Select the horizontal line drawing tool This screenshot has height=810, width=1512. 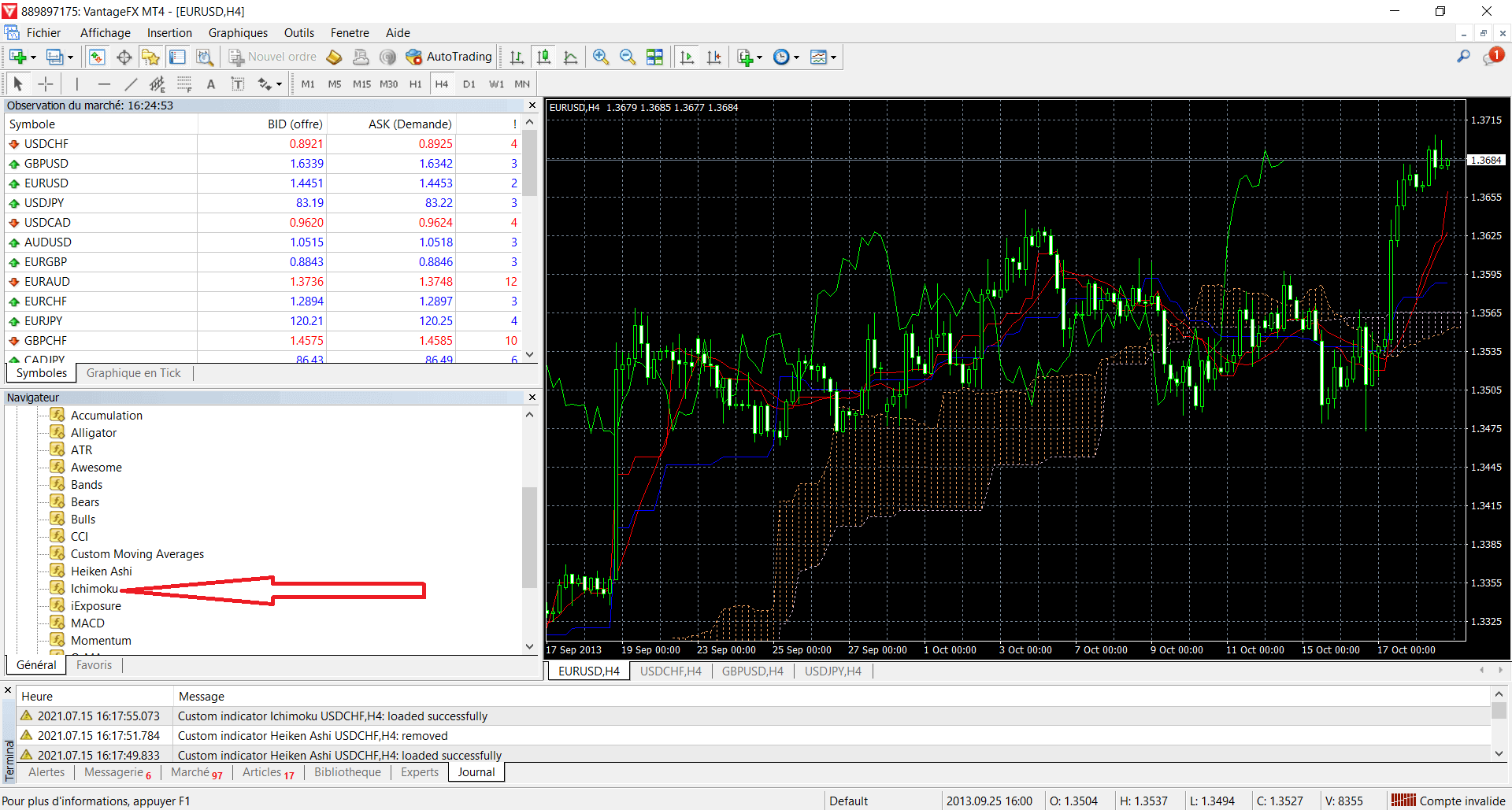[104, 84]
